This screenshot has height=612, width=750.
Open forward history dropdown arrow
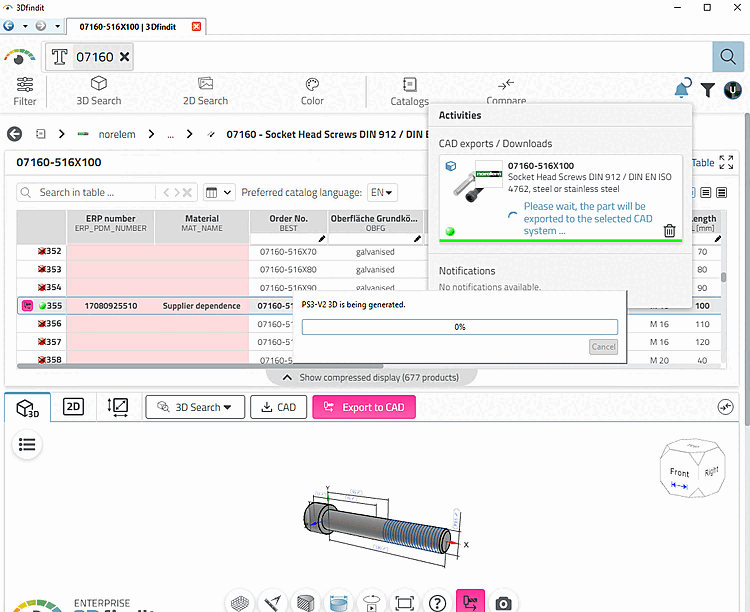point(57,26)
